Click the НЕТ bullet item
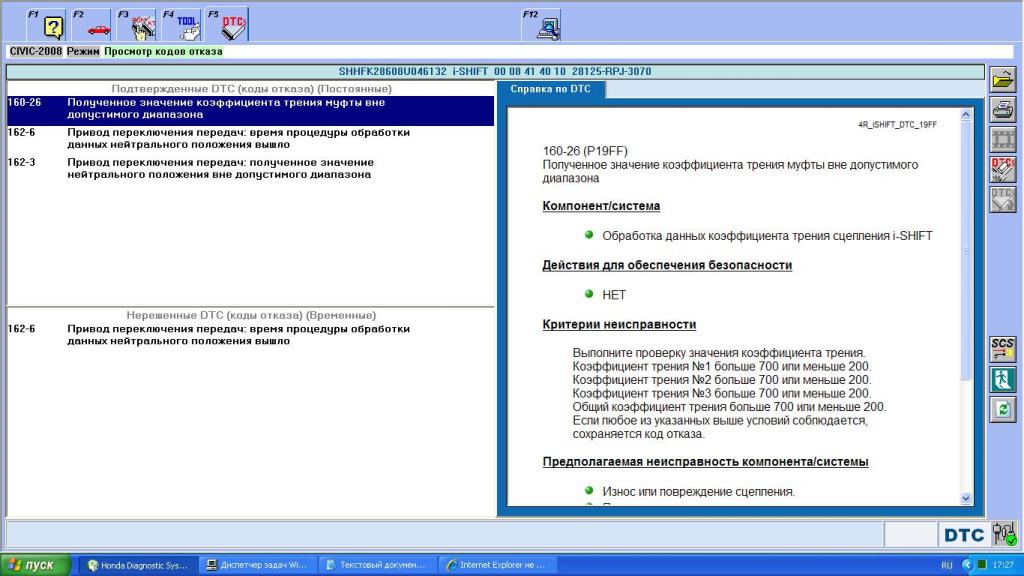Viewport: 1024px width, 576px height. pos(614,295)
